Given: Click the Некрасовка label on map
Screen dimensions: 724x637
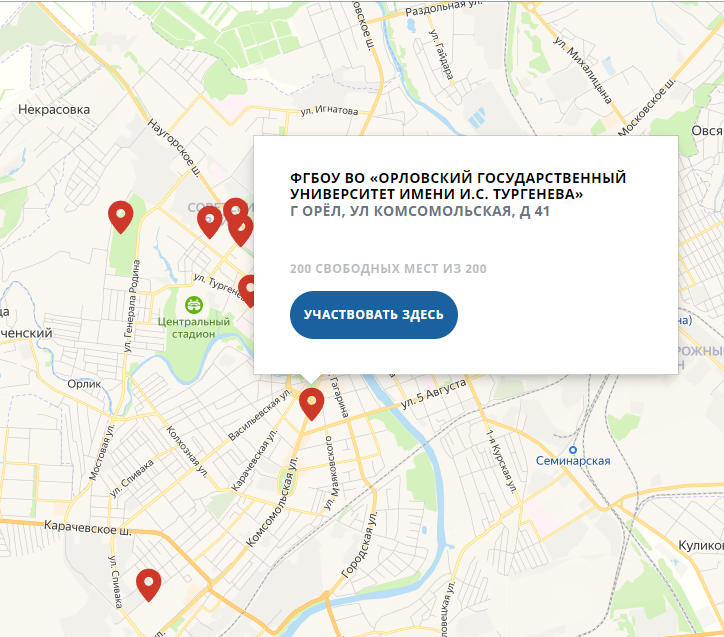Looking at the screenshot, I should [54, 110].
